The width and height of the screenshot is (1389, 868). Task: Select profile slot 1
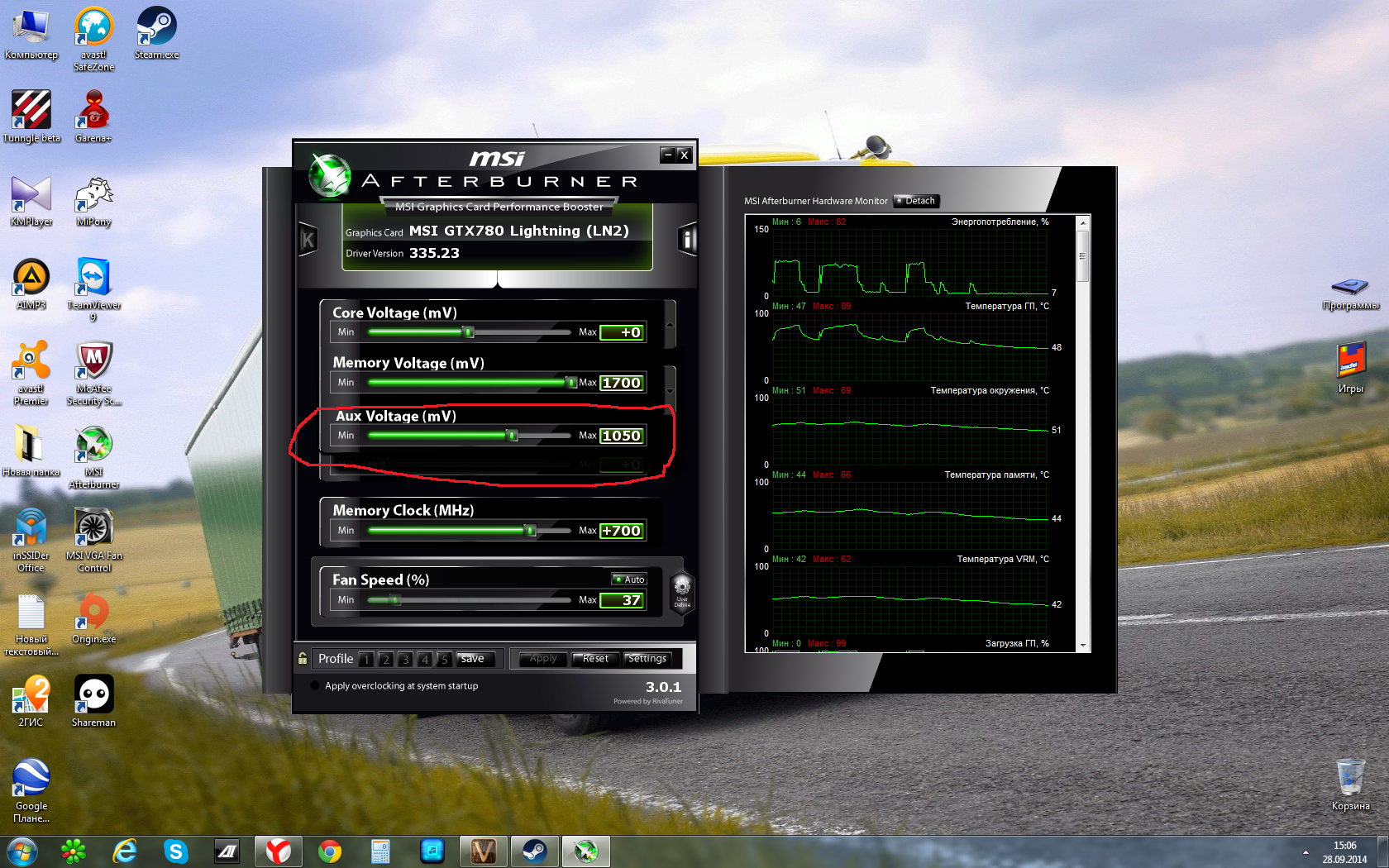365,659
